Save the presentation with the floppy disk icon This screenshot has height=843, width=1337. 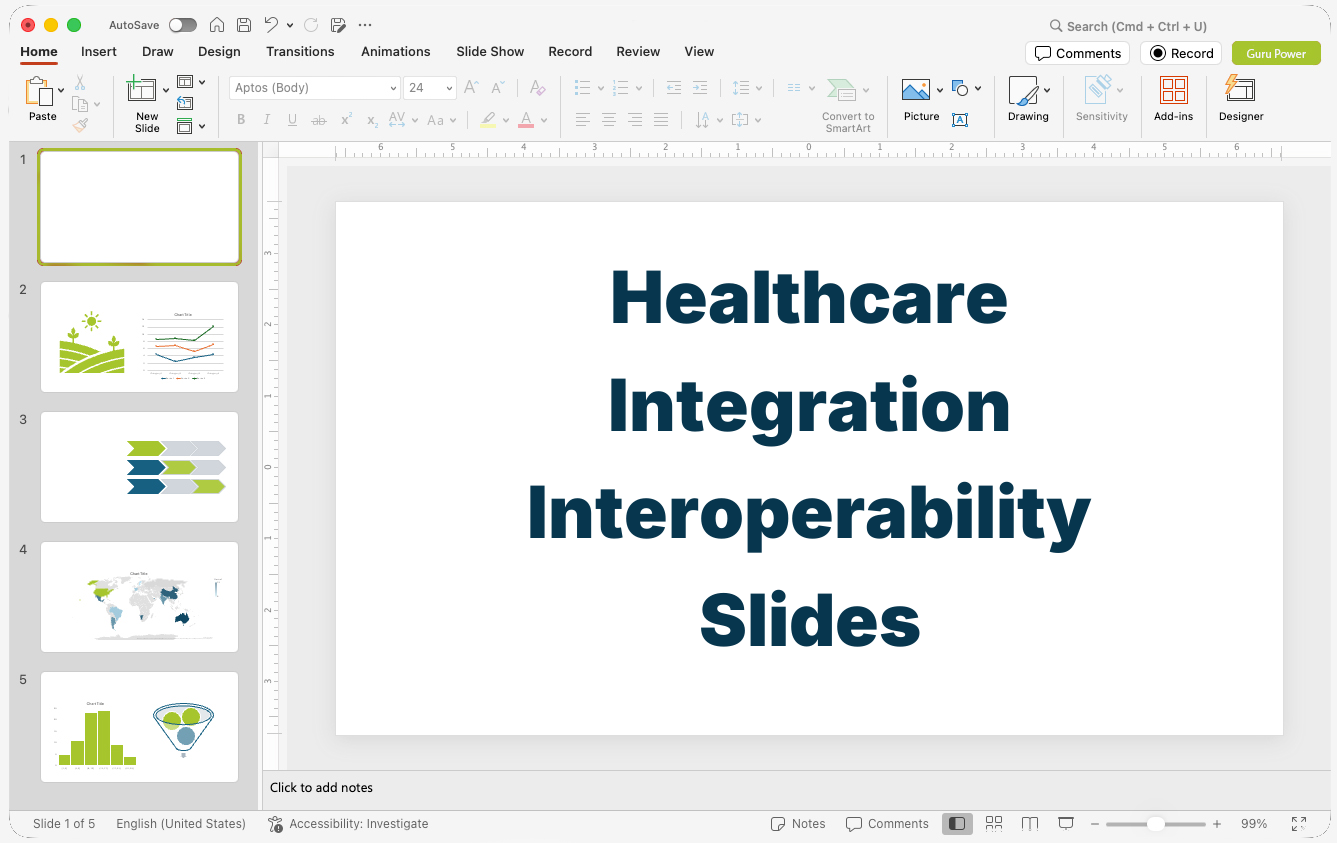(x=244, y=25)
